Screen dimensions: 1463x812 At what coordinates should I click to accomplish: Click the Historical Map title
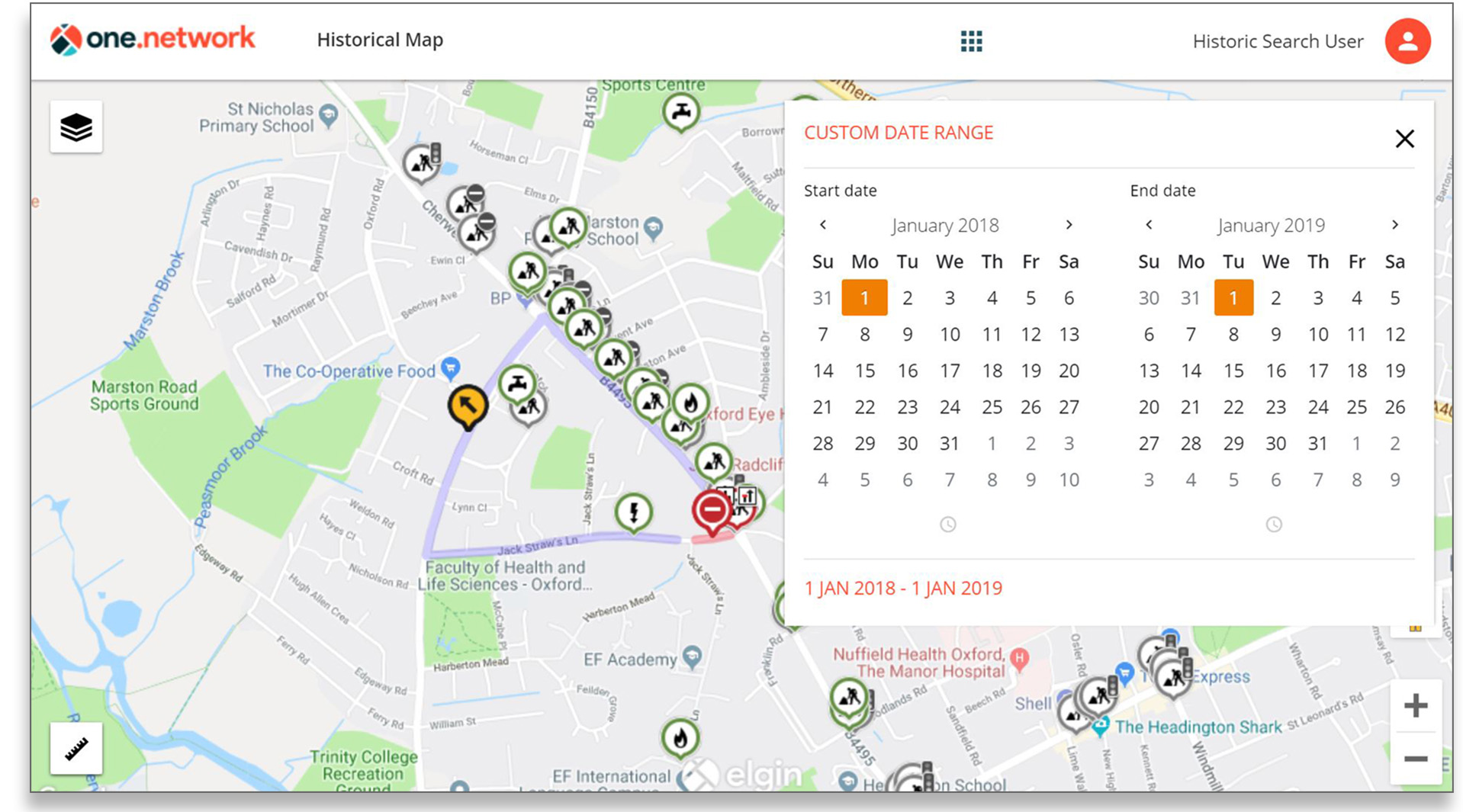(380, 40)
